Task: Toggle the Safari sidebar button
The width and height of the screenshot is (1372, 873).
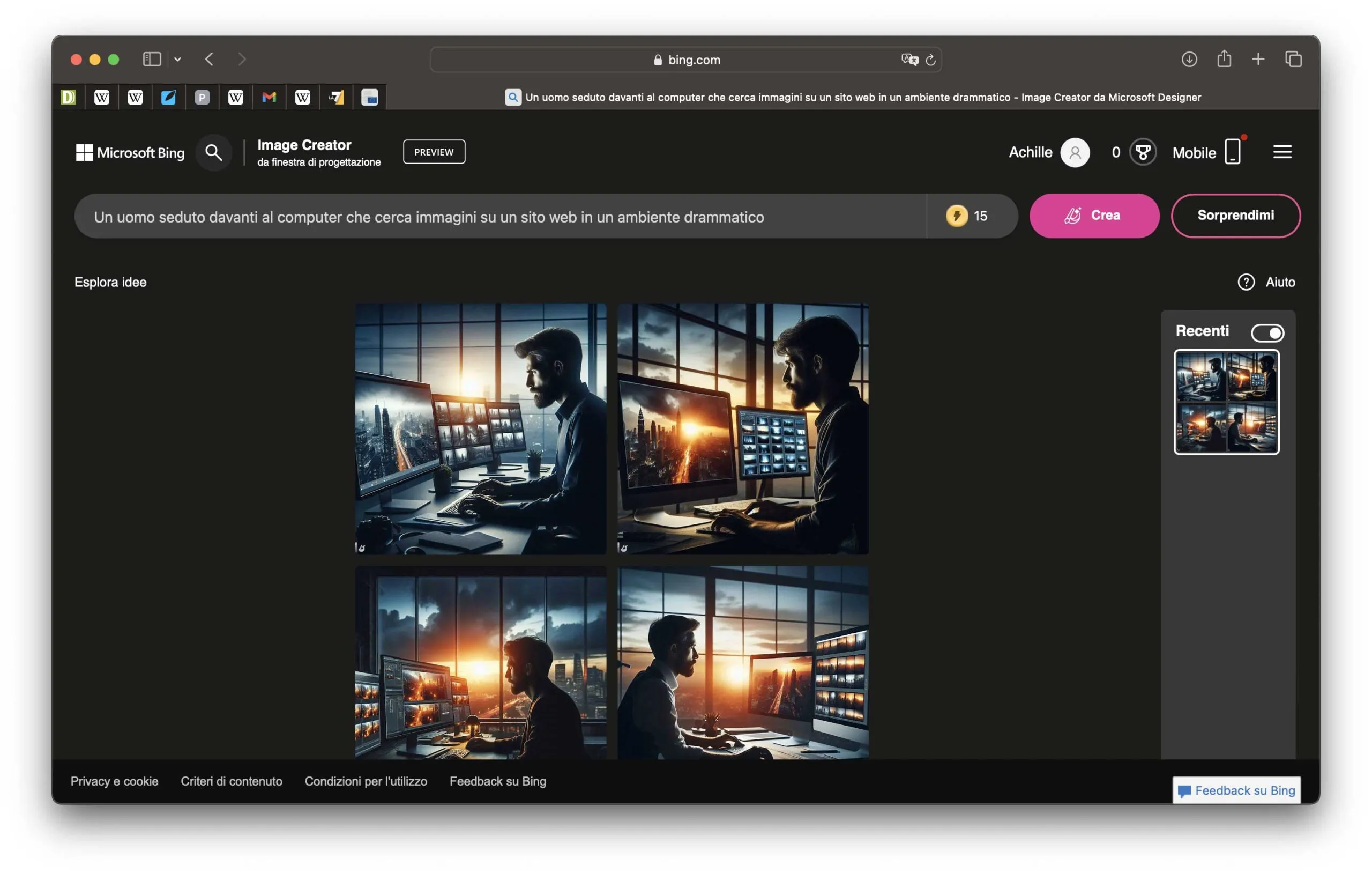Action: pos(152,59)
